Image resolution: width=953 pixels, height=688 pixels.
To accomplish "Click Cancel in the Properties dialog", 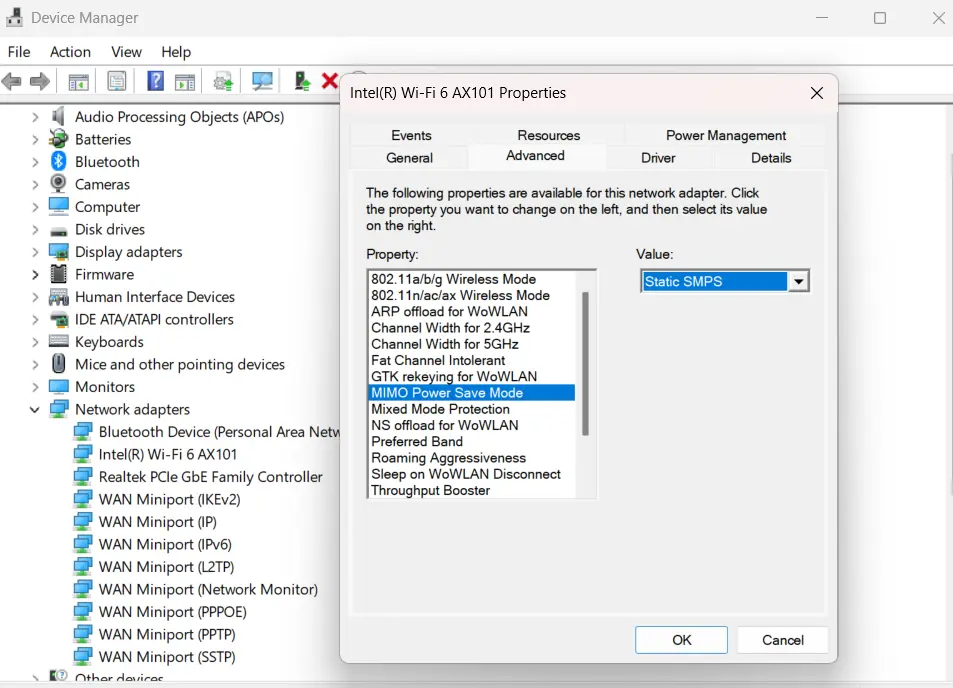I will pyautogui.click(x=782, y=640).
